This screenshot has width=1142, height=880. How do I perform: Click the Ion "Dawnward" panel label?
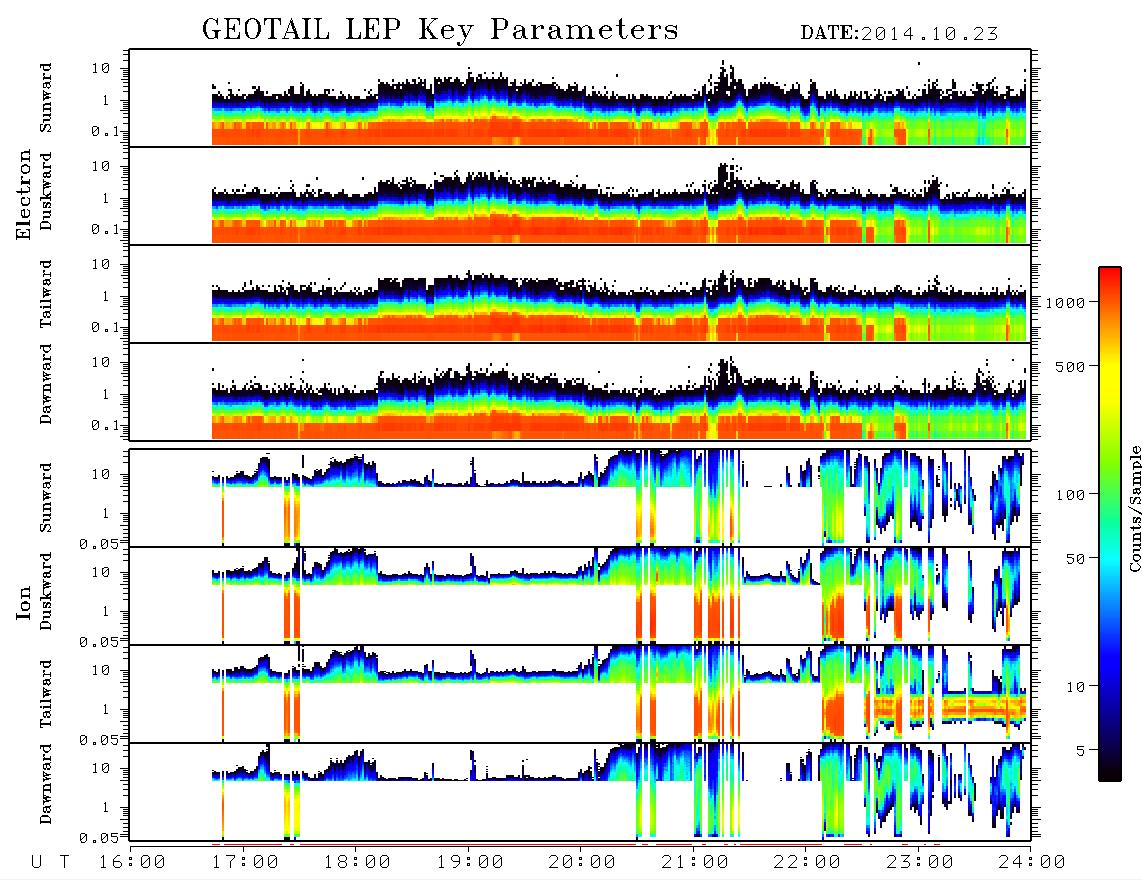[46, 784]
